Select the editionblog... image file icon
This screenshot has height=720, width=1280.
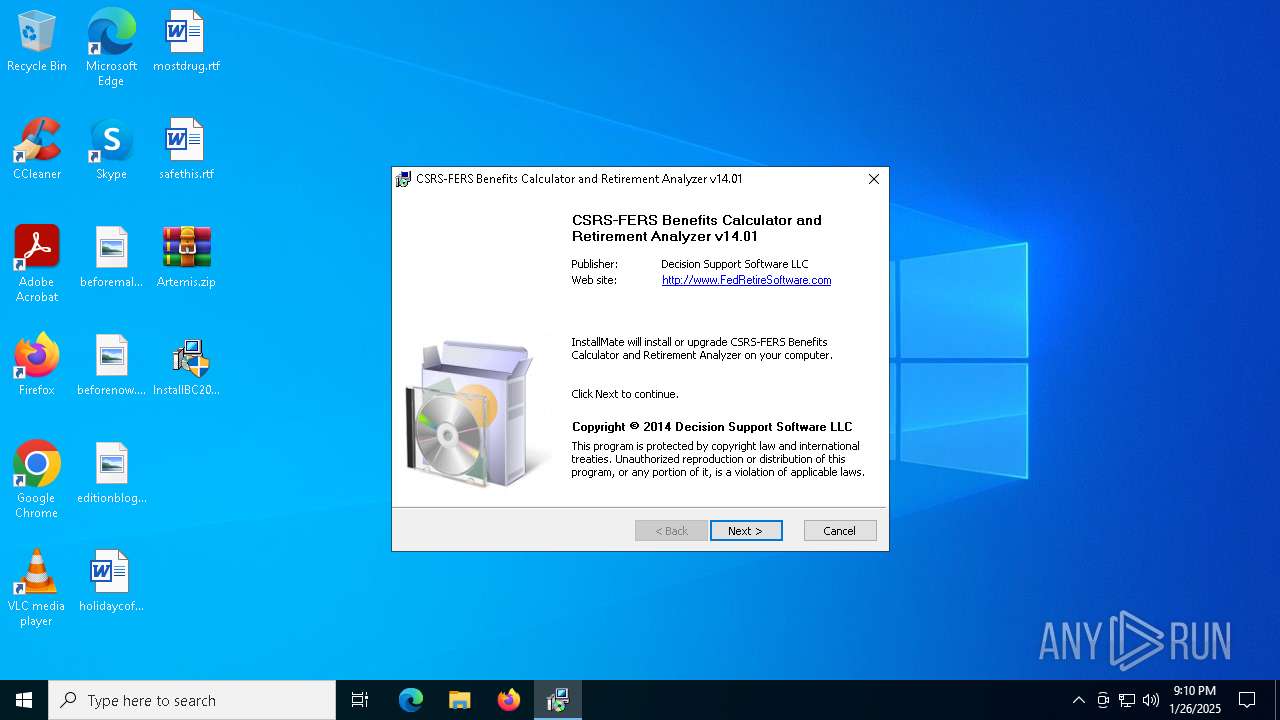(111, 473)
